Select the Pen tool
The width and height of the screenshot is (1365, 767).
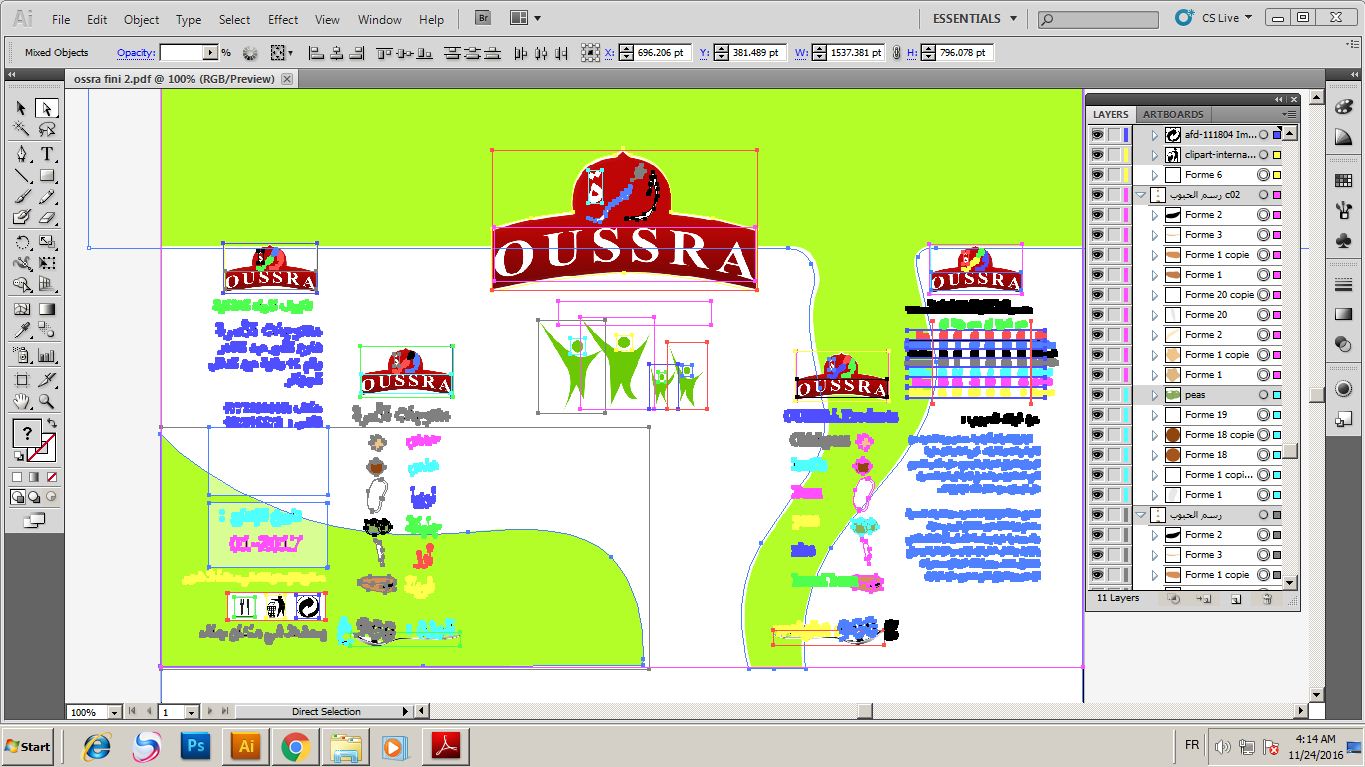pos(21,154)
